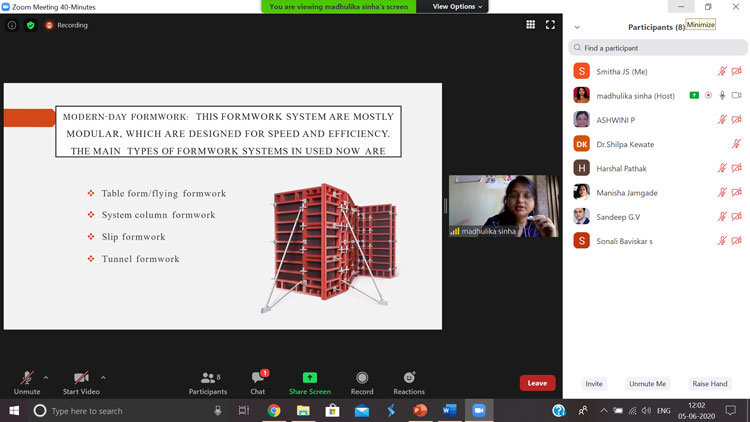Click the red Leave button
This screenshot has width=750, height=422.
537,383
